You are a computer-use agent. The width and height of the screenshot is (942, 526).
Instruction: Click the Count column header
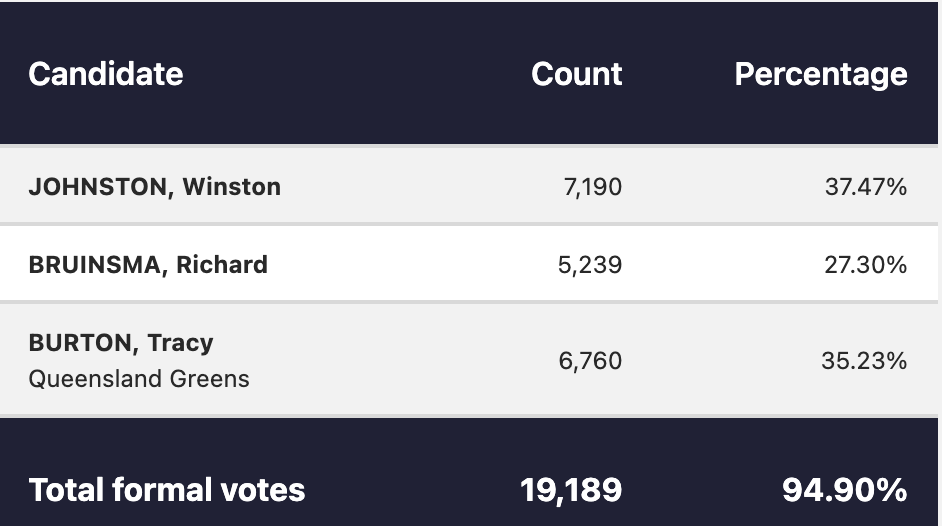[x=576, y=74]
